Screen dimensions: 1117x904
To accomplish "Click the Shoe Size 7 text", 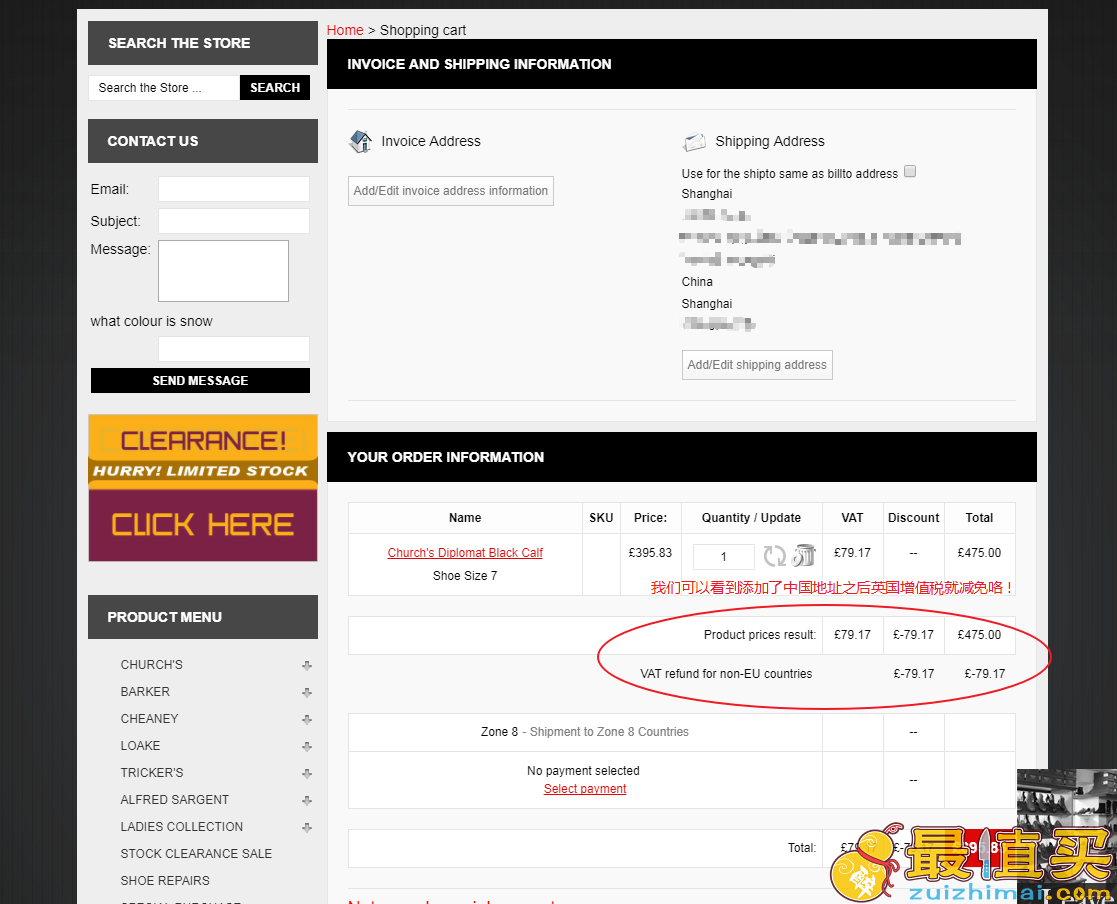I will click(x=465, y=576).
